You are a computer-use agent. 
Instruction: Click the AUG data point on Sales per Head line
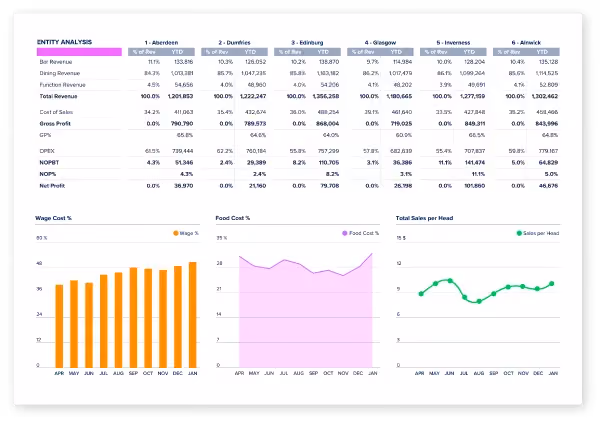click(x=479, y=301)
